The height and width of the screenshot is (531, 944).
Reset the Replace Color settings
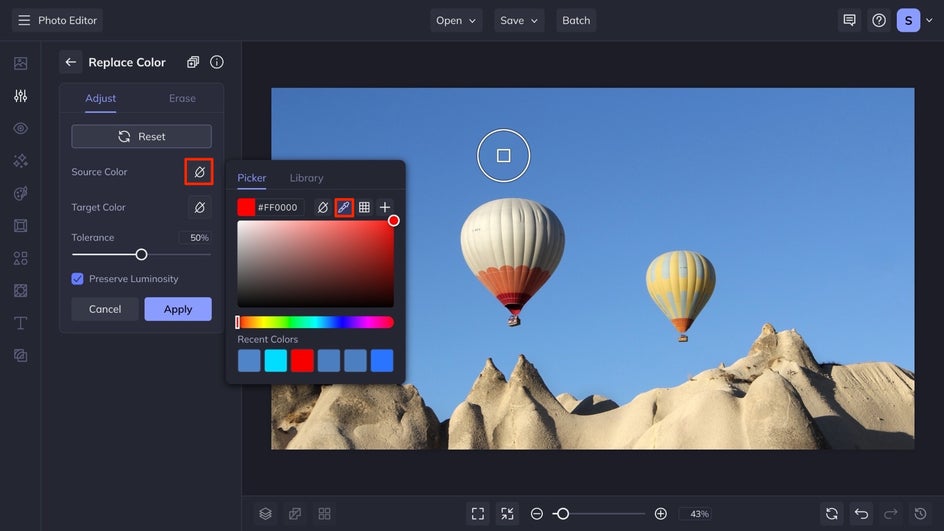coord(141,136)
